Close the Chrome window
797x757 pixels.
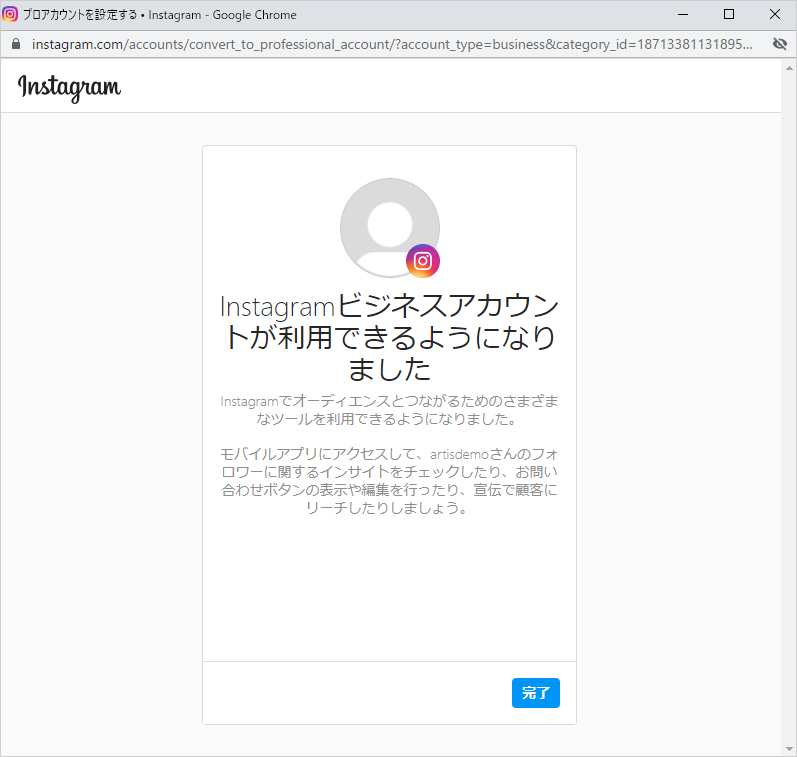click(x=775, y=14)
